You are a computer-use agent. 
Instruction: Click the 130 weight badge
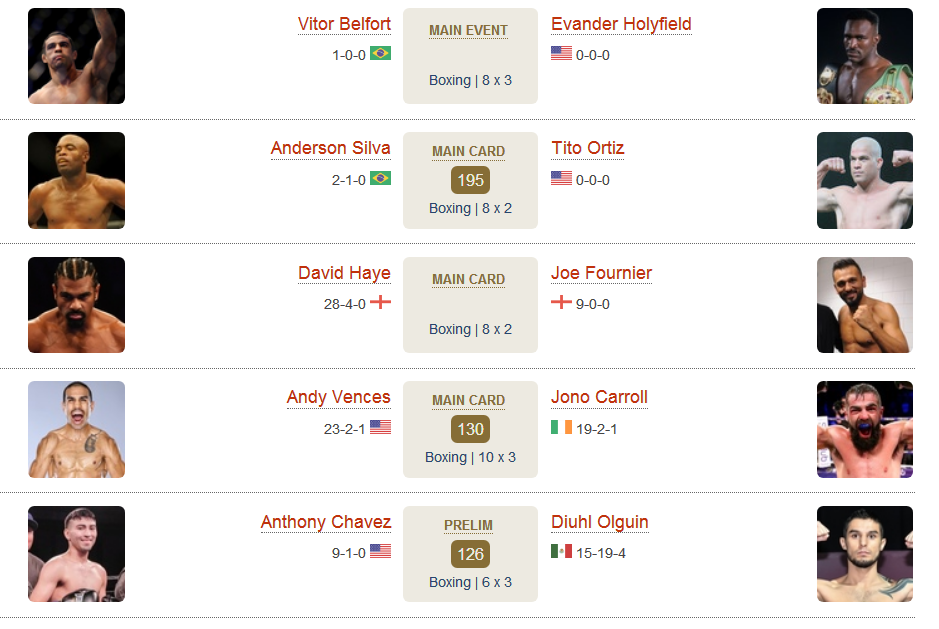tap(470, 429)
